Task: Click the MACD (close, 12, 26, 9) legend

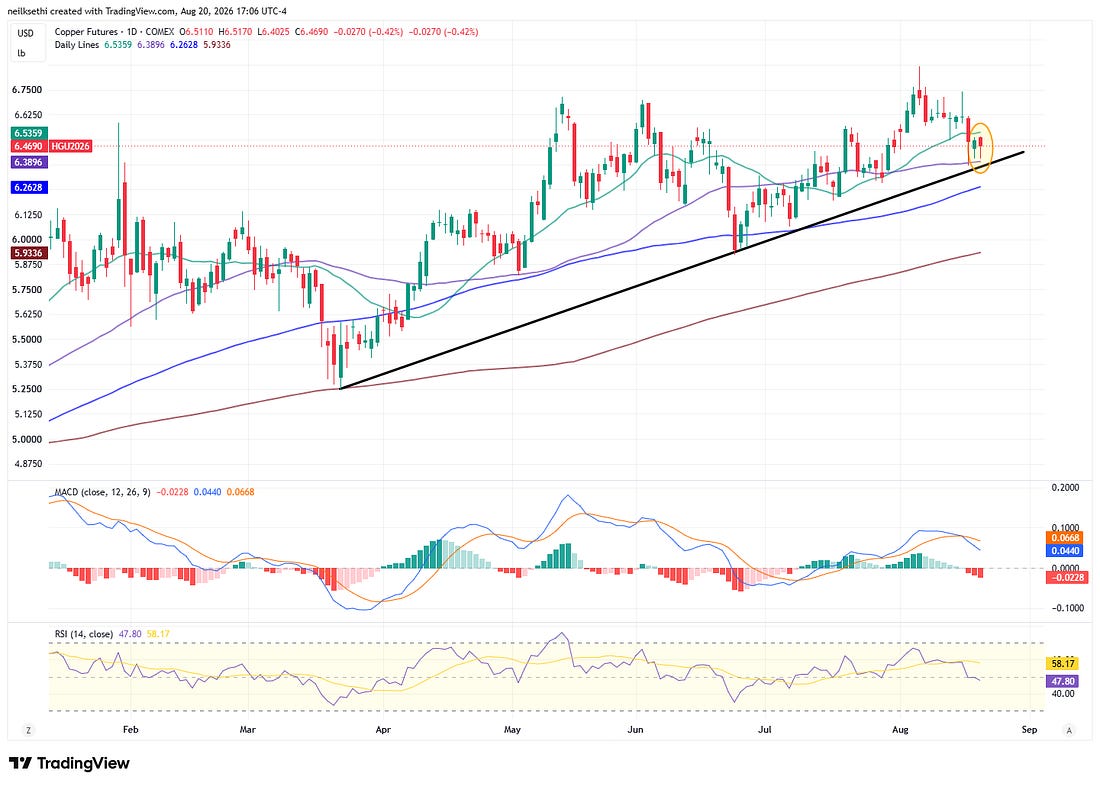Action: tap(102, 492)
